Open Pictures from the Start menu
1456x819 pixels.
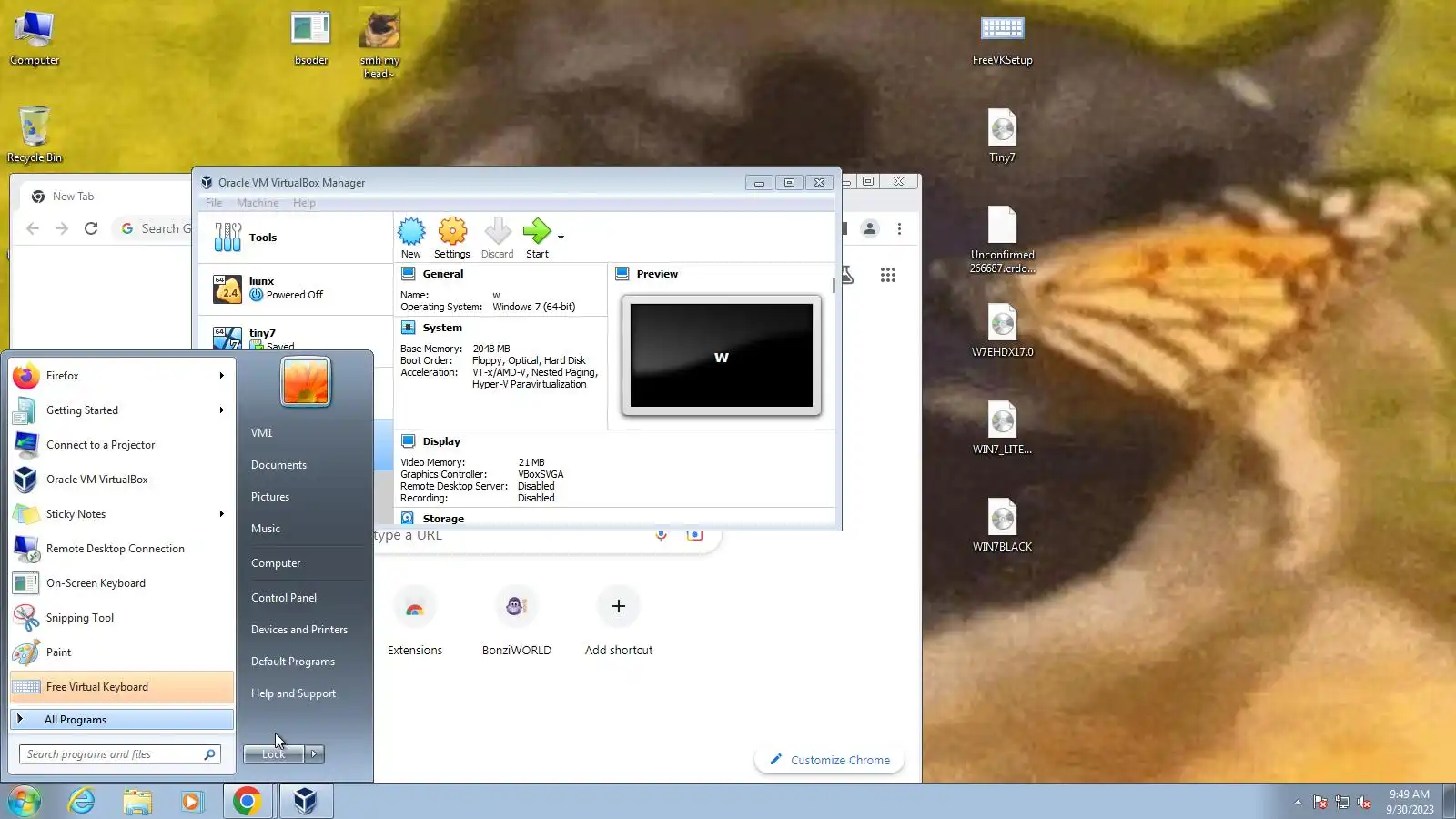click(270, 497)
